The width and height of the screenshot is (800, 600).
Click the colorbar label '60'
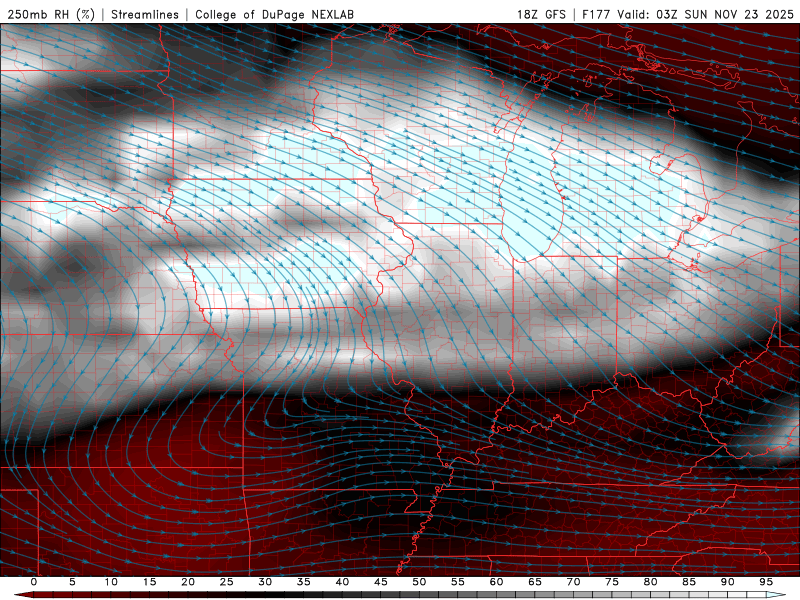click(496, 582)
